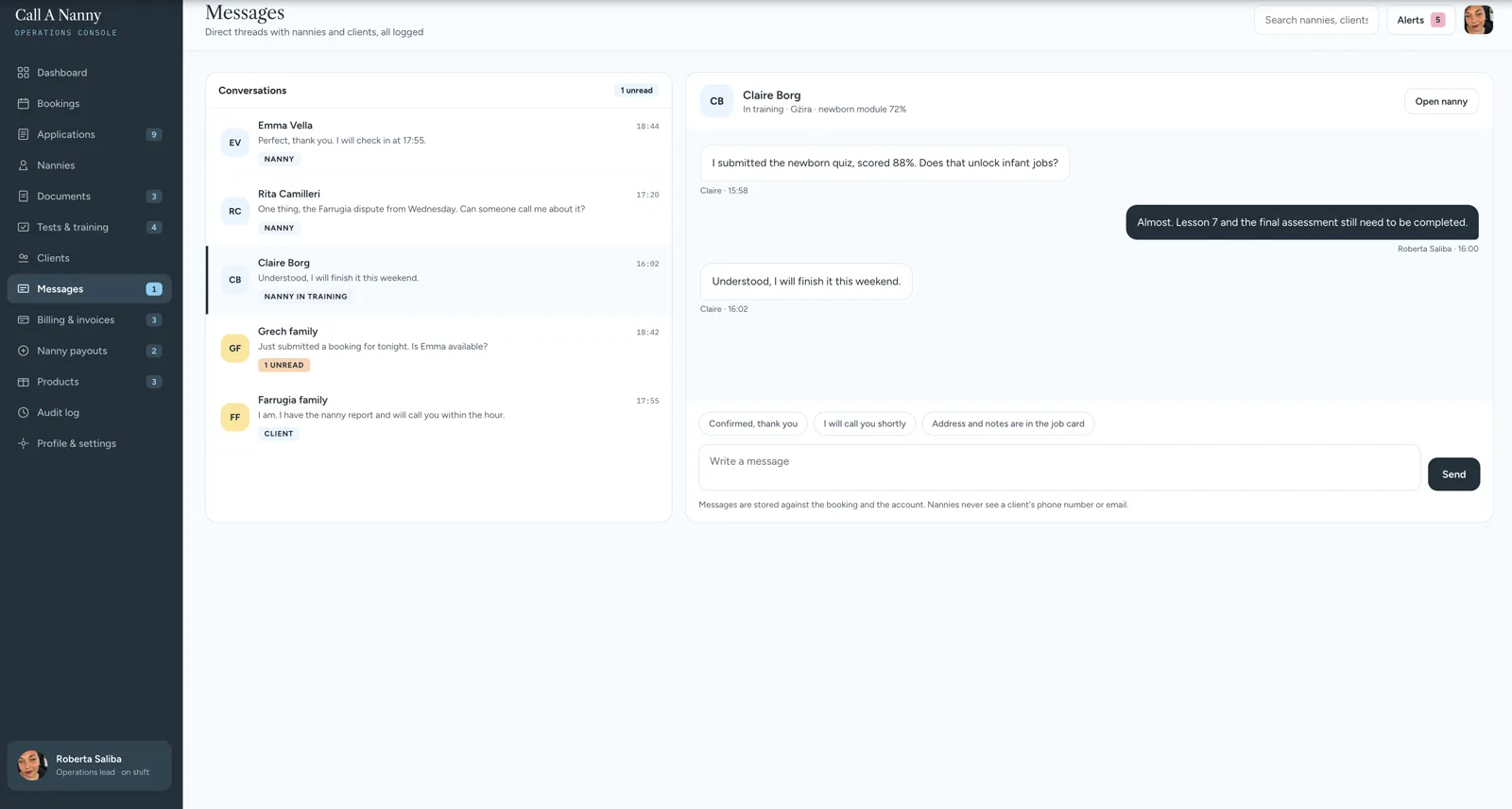Click the Tests & training icon

click(x=24, y=227)
